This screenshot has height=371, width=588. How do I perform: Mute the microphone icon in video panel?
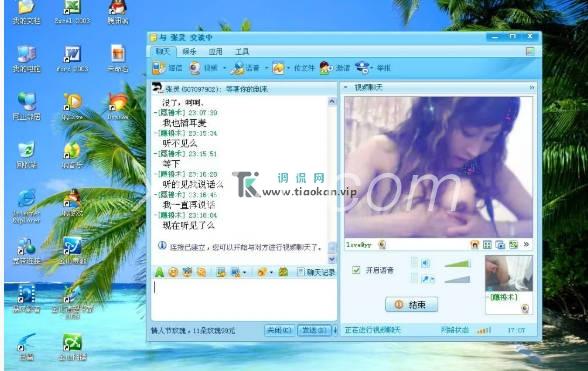point(426,279)
